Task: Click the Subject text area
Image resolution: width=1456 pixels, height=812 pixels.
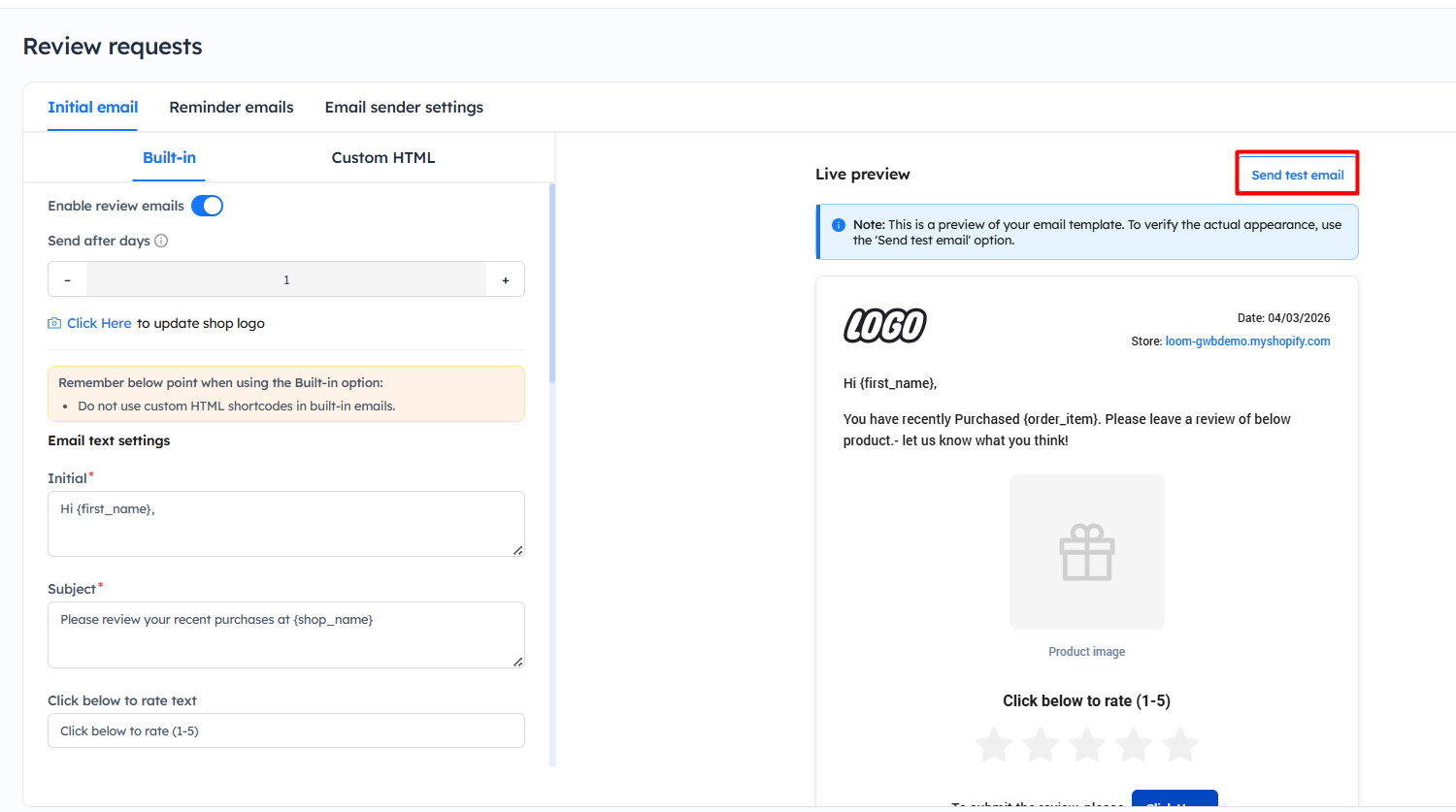Action: point(285,634)
